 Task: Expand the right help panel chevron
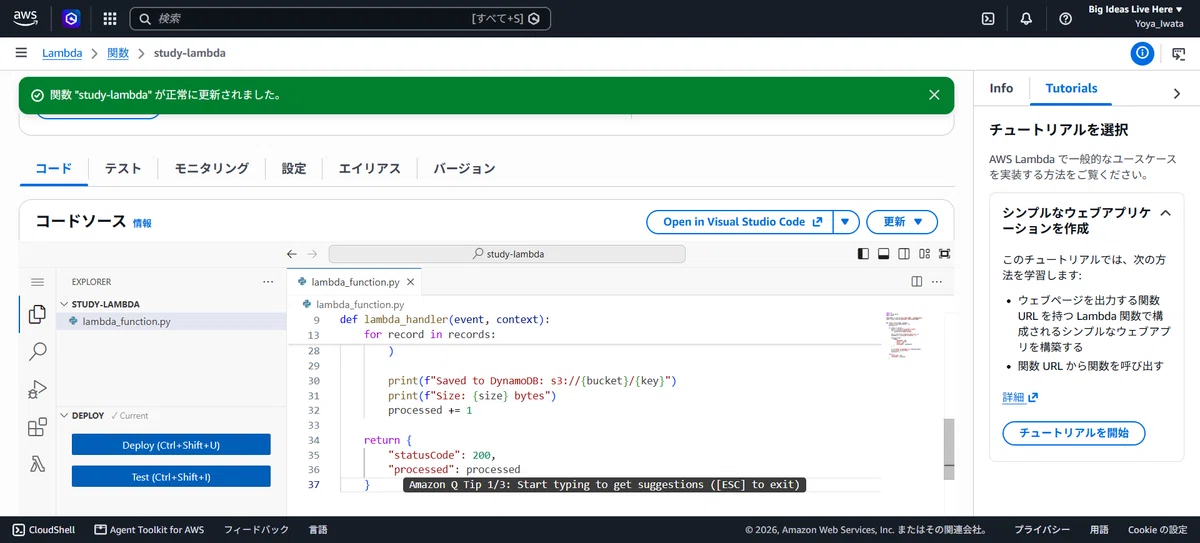click(x=1176, y=93)
